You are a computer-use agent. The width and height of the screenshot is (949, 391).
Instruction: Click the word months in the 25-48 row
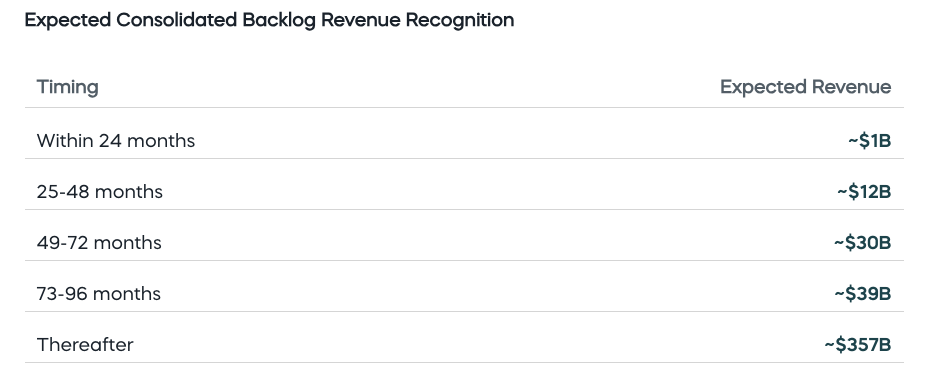pyautogui.click(x=129, y=192)
